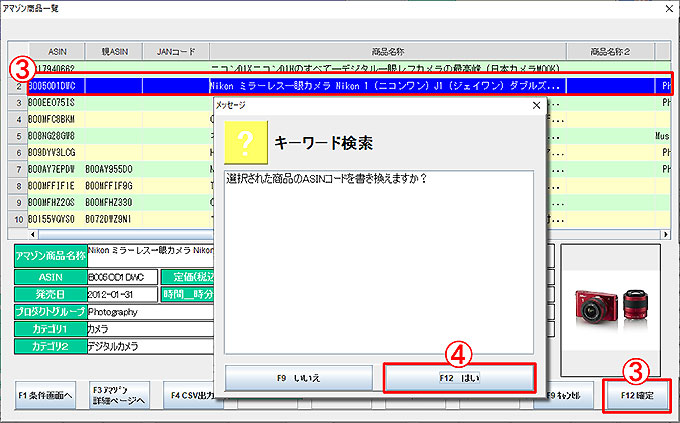The height and width of the screenshot is (423, 680).
Task: Click the プロダクトグループ Photography field
Action: pyautogui.click(x=150, y=312)
